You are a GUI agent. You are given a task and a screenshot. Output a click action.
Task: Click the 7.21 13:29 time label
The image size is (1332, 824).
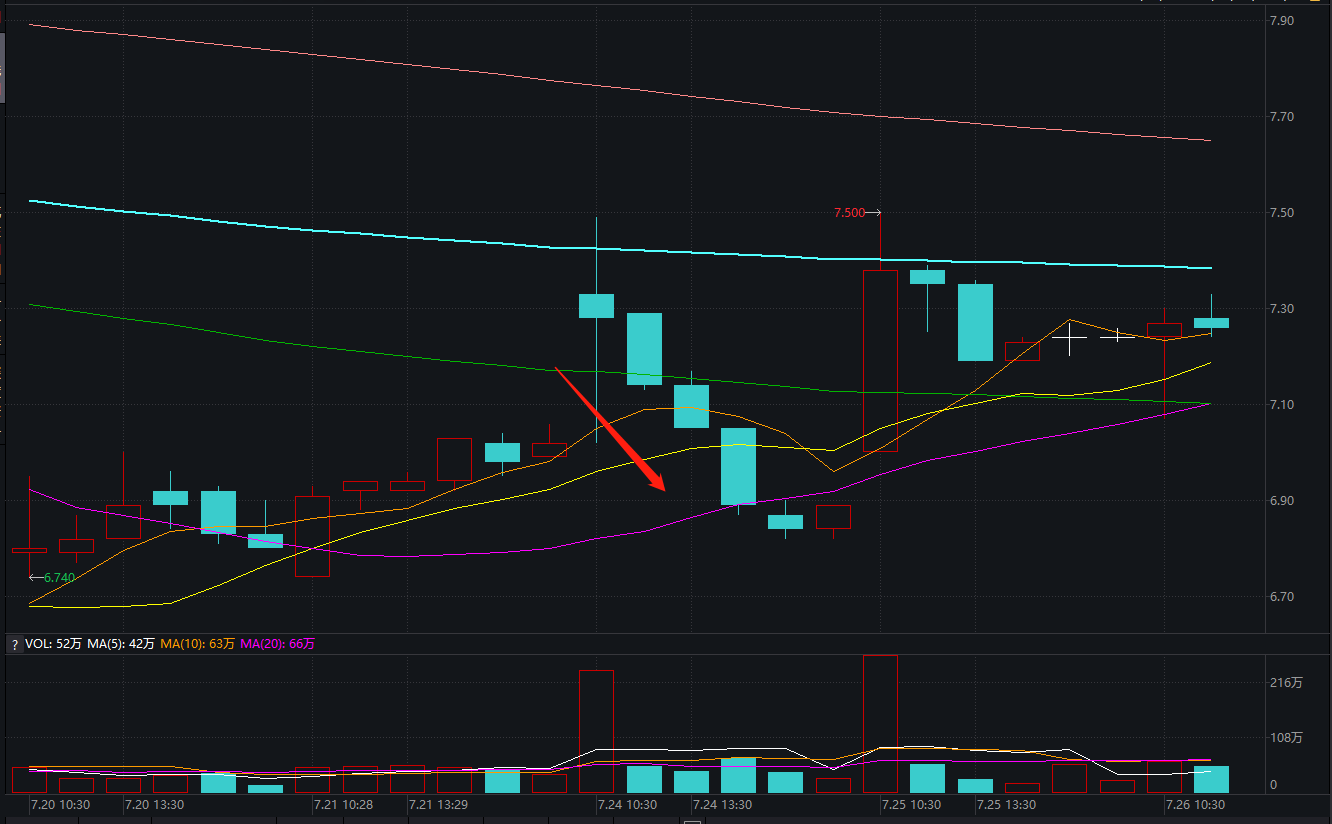(x=439, y=804)
